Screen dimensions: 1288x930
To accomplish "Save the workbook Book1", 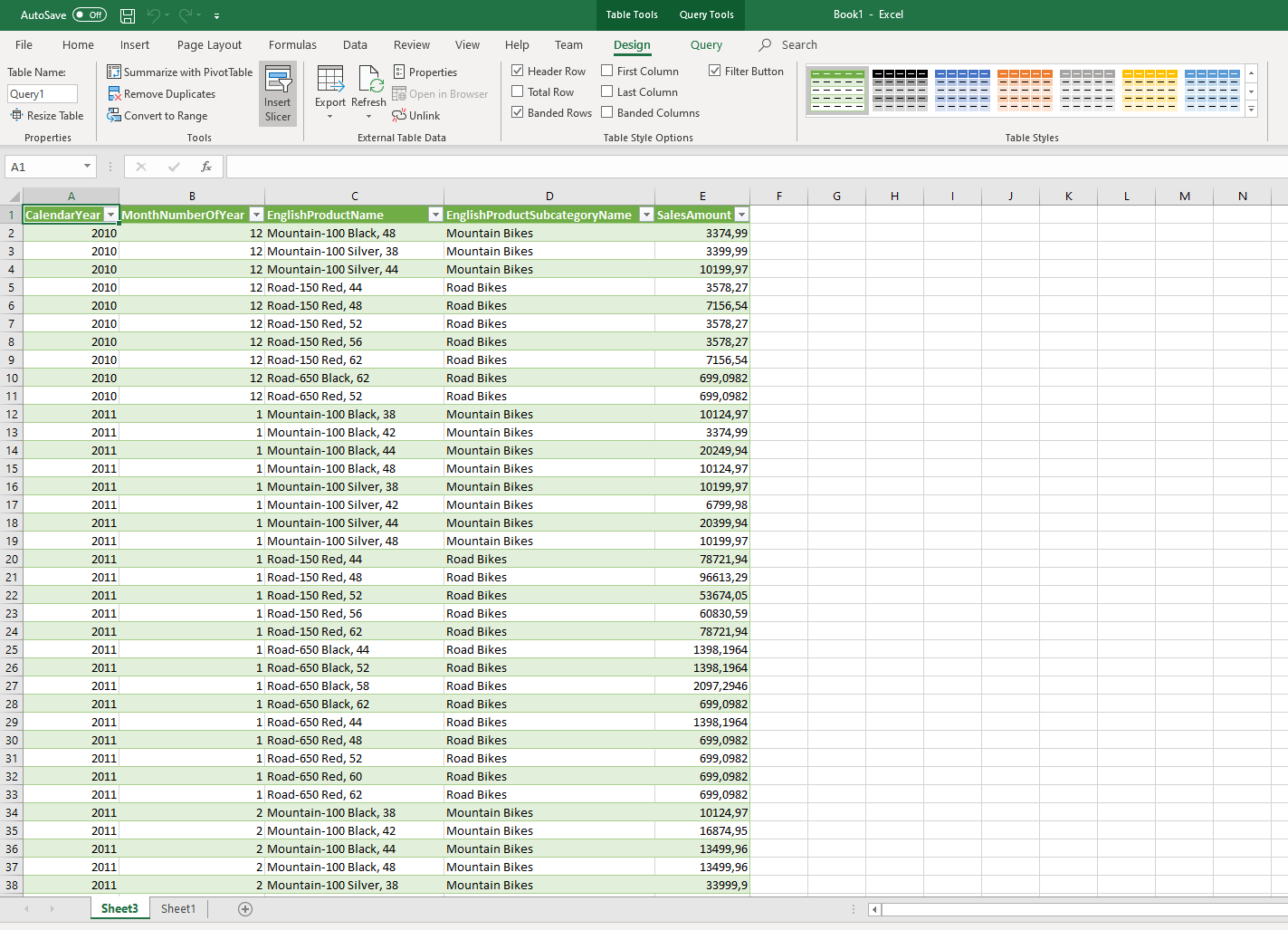I will pos(127,14).
